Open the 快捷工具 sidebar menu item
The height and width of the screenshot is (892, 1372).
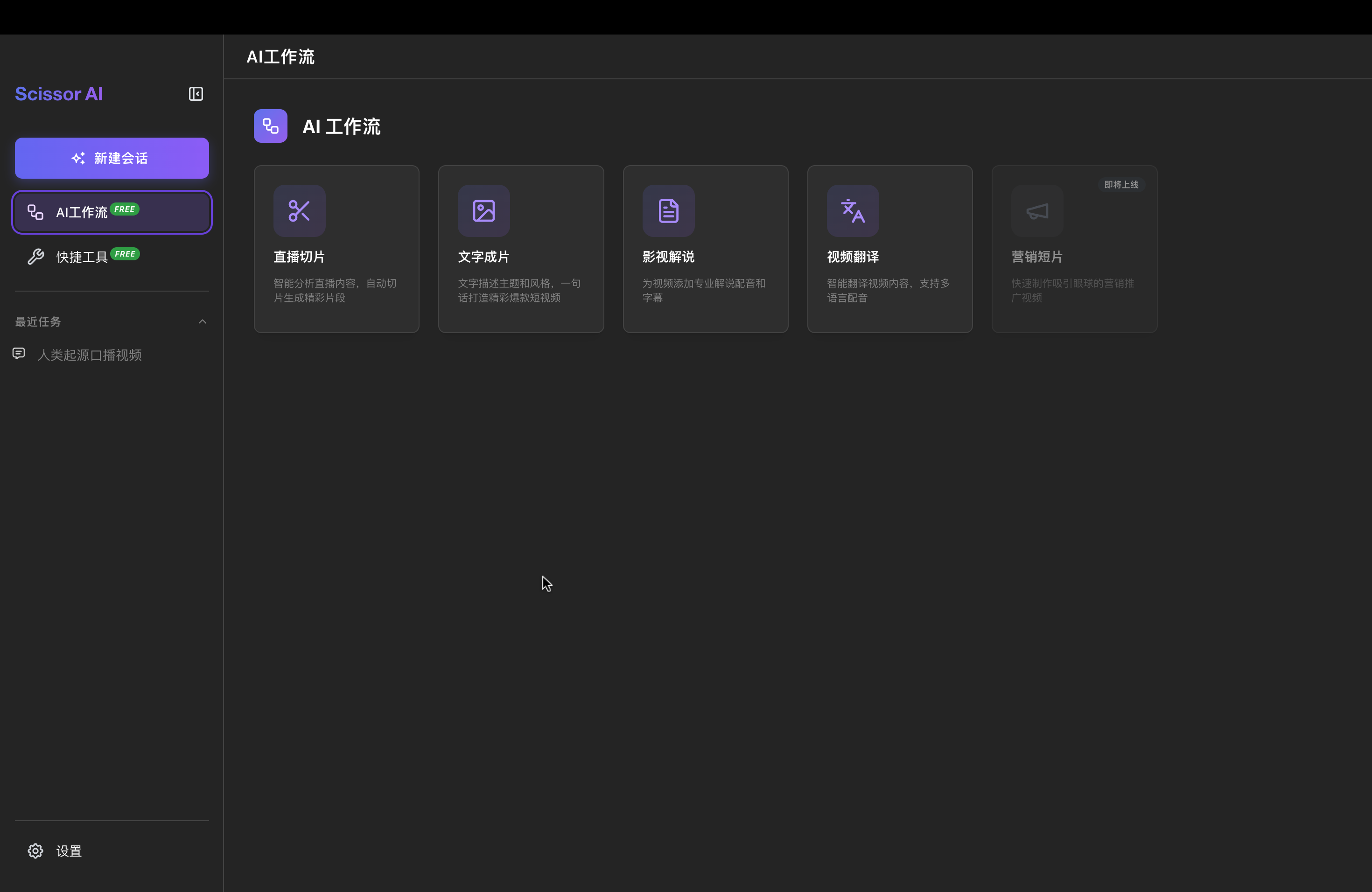(81, 257)
